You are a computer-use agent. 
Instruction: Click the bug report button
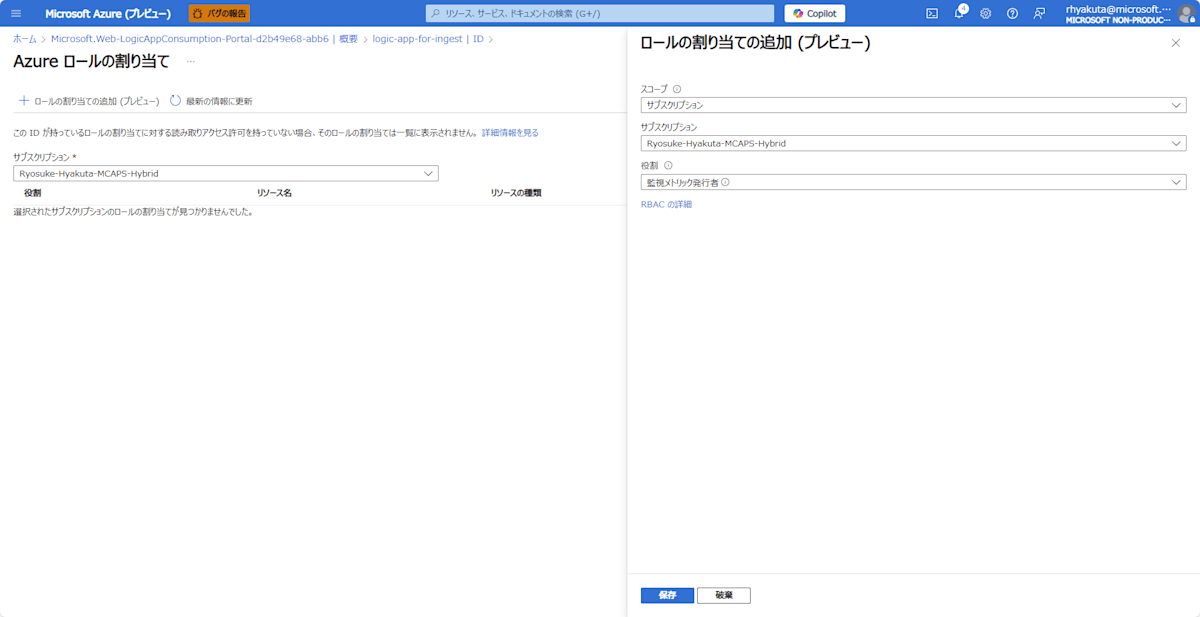coord(219,13)
